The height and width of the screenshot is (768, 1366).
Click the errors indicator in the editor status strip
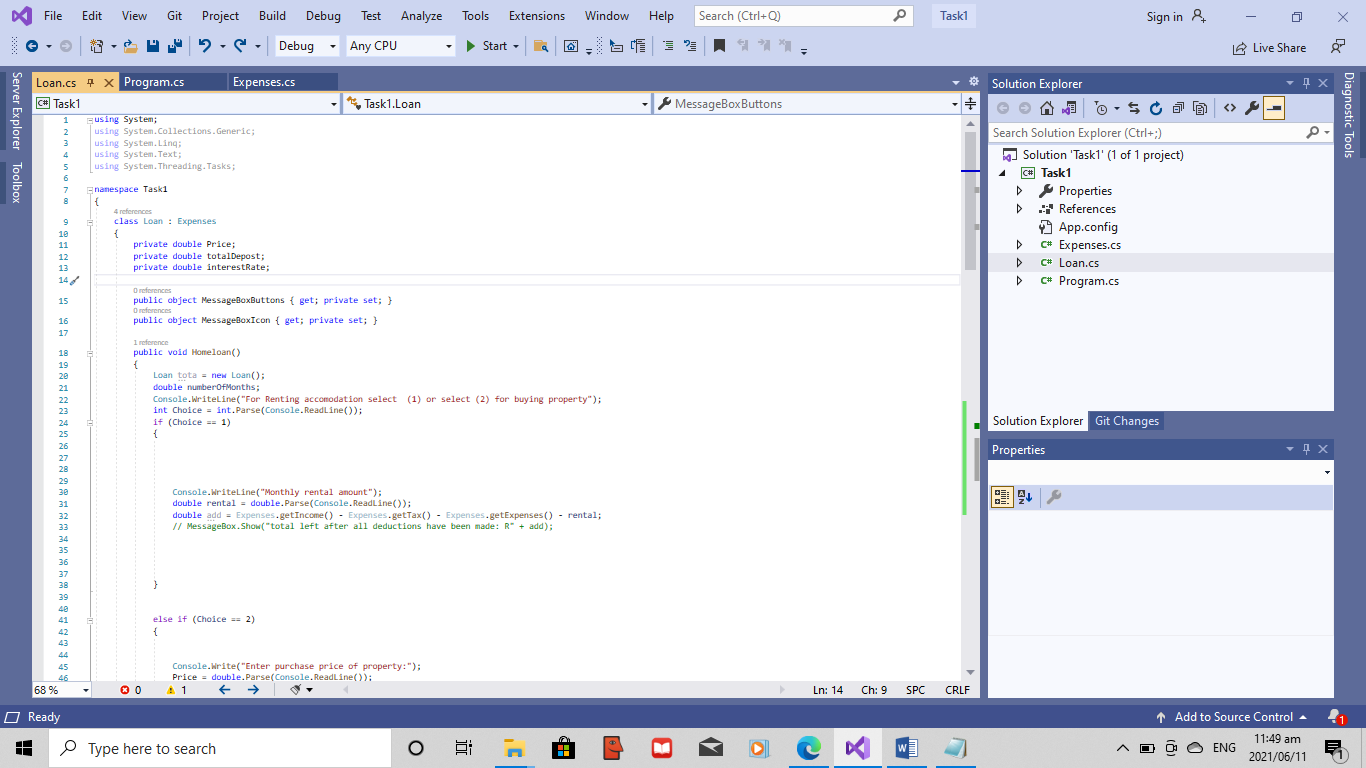(131, 690)
